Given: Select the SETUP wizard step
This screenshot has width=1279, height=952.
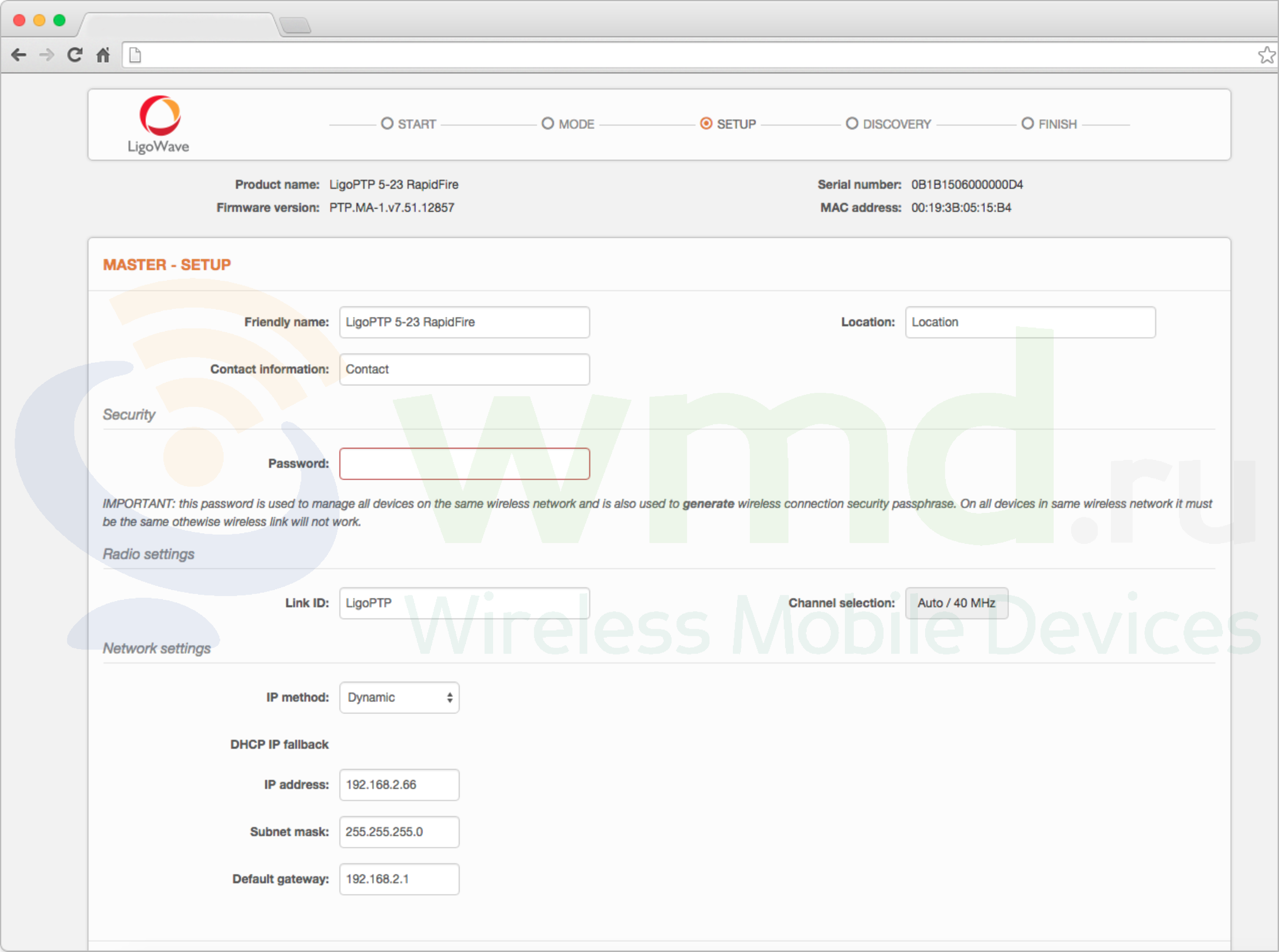Looking at the screenshot, I should (x=728, y=124).
